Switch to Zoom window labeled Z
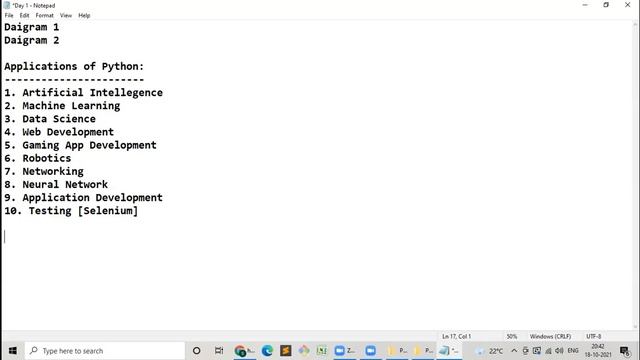 [344, 351]
